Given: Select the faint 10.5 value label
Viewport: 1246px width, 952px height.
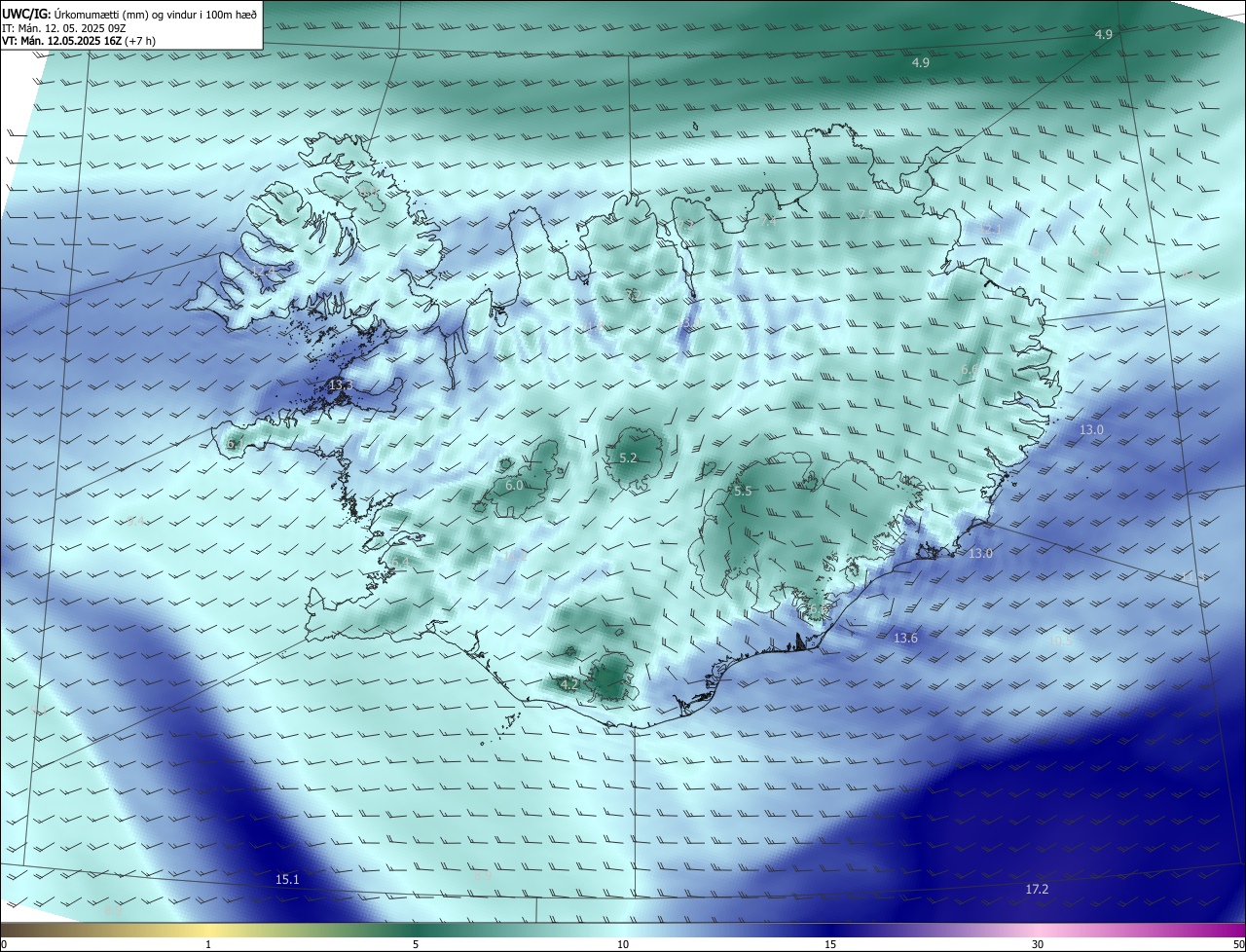Looking at the screenshot, I should [1060, 640].
